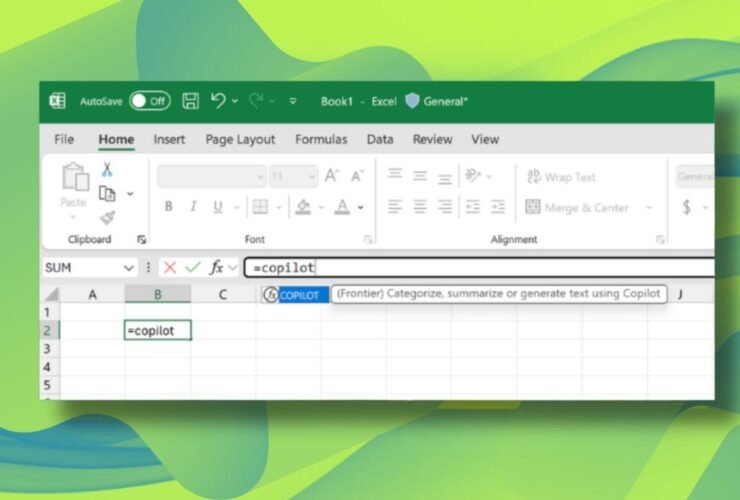Click Align Right icon
Viewport: 740px width, 500px height.
coord(445,206)
